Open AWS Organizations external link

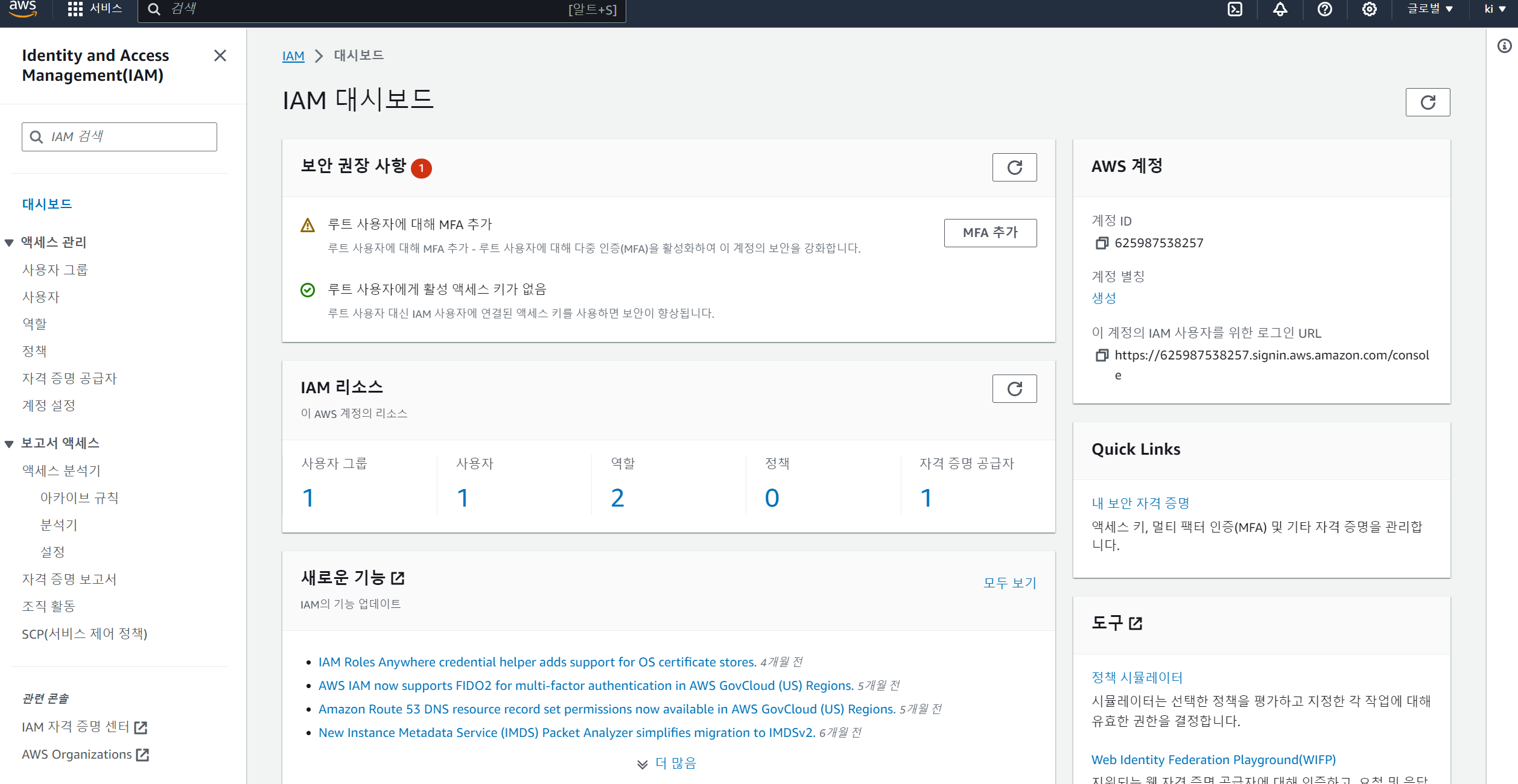86,755
